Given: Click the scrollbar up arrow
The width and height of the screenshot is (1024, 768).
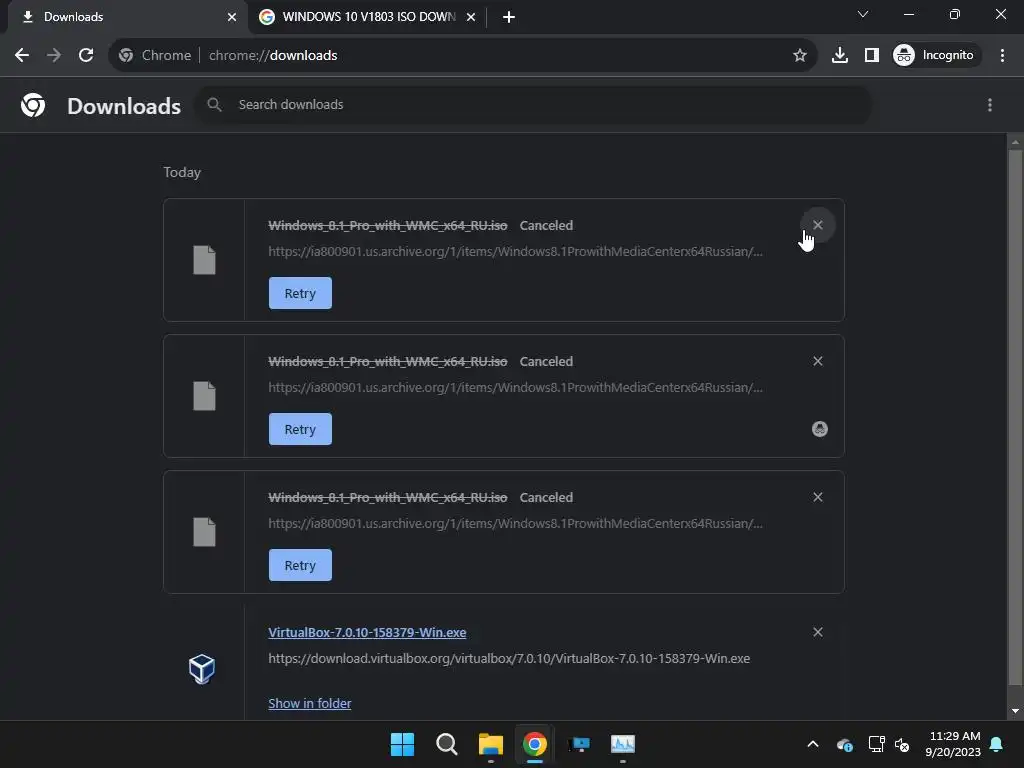Looking at the screenshot, I should [x=1015, y=141].
